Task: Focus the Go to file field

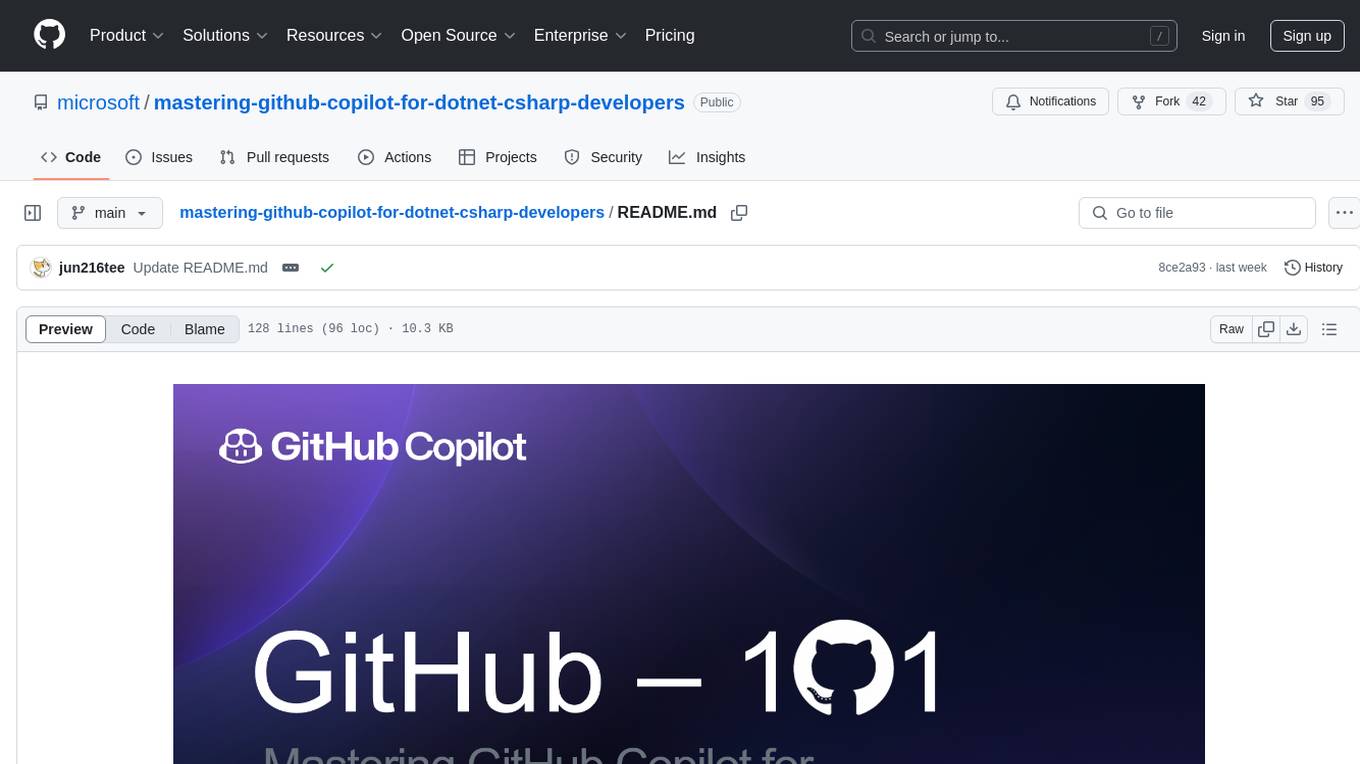Action: [1197, 213]
